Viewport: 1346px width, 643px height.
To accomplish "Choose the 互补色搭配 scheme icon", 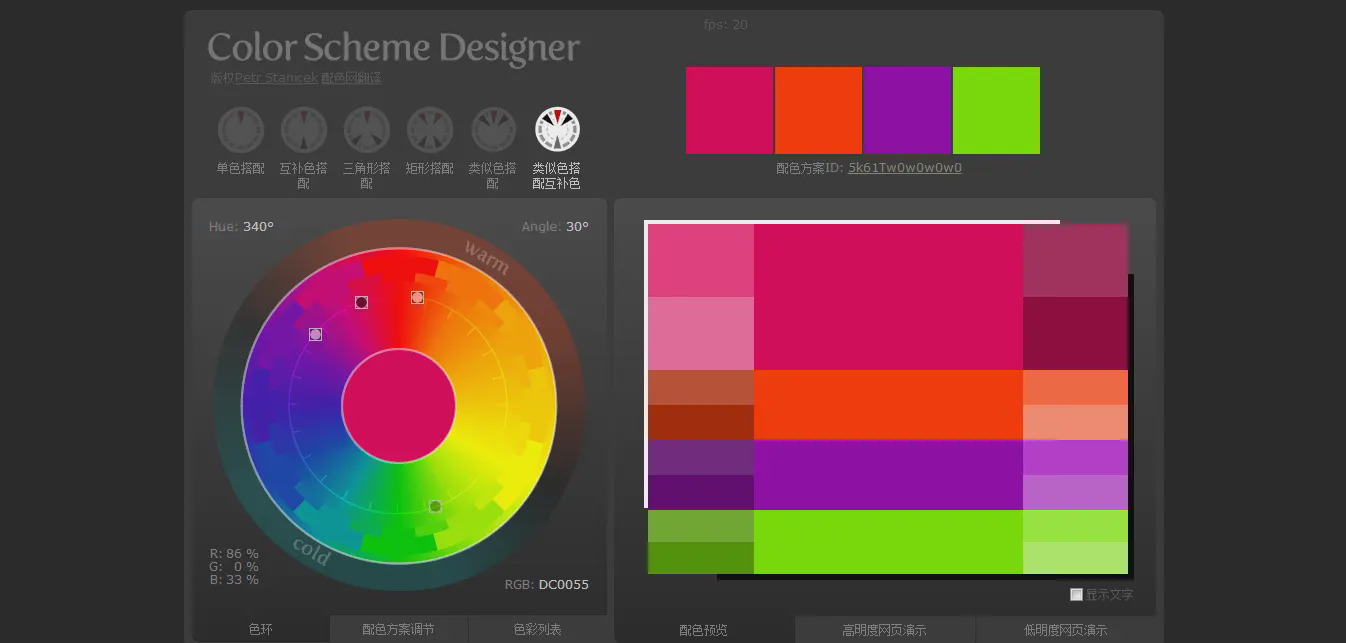I will (x=304, y=130).
